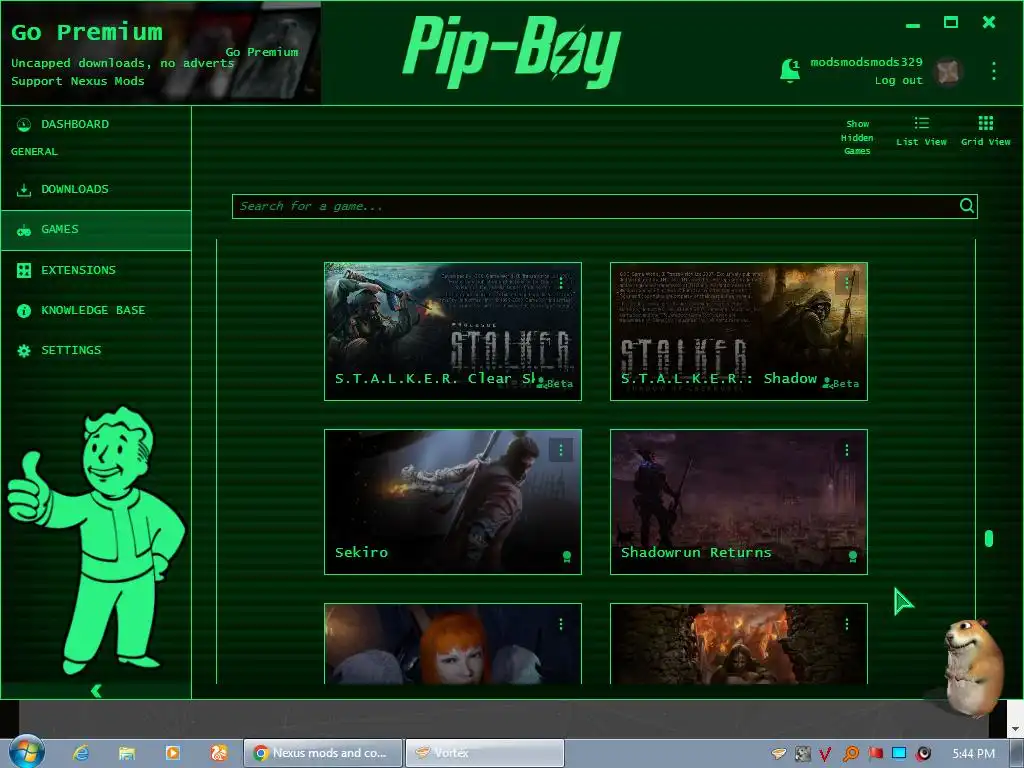
Task: Open the Extensions page
Action: tap(96, 270)
